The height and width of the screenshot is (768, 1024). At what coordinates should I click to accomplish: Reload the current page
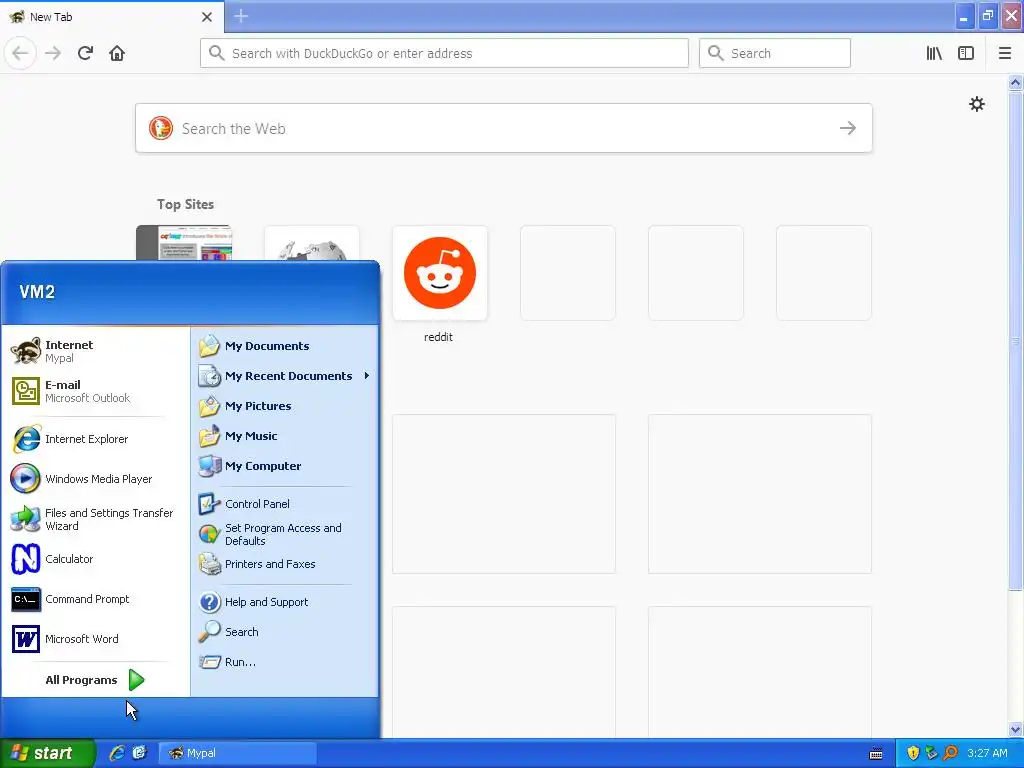pyautogui.click(x=85, y=54)
